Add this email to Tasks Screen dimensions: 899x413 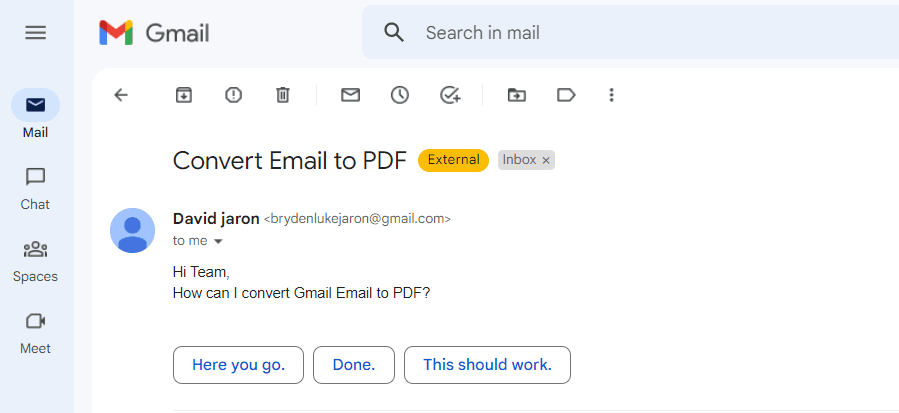[x=450, y=95]
